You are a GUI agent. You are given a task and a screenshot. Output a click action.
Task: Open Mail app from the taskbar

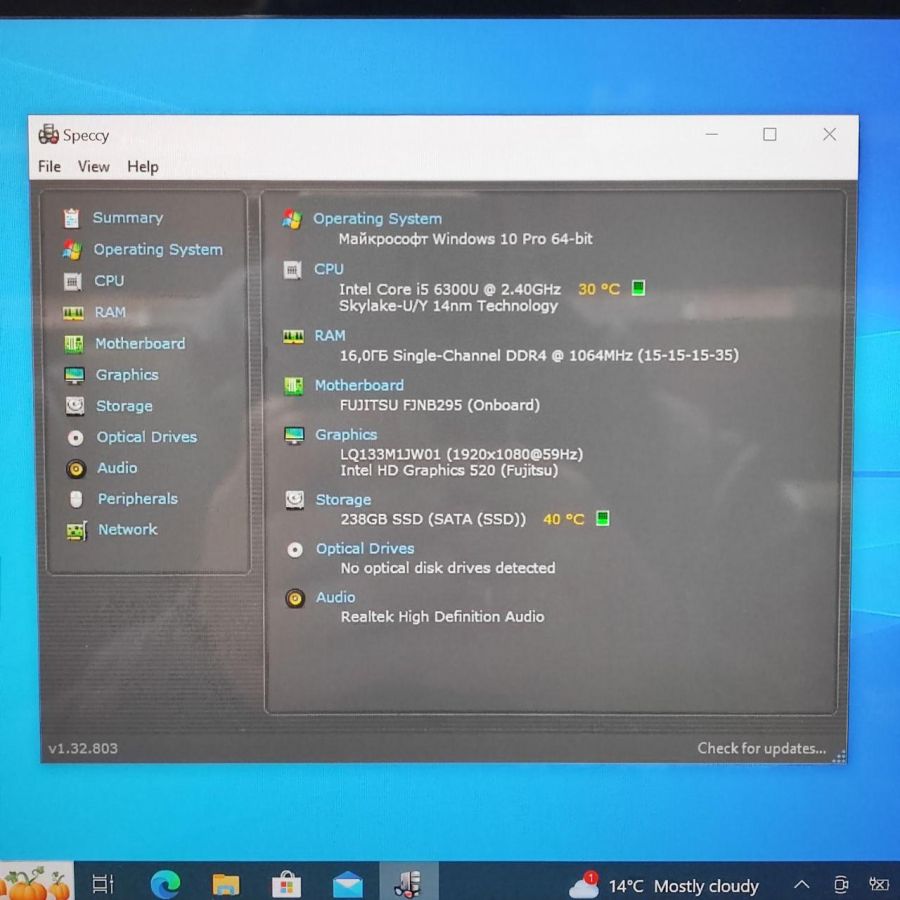(347, 885)
